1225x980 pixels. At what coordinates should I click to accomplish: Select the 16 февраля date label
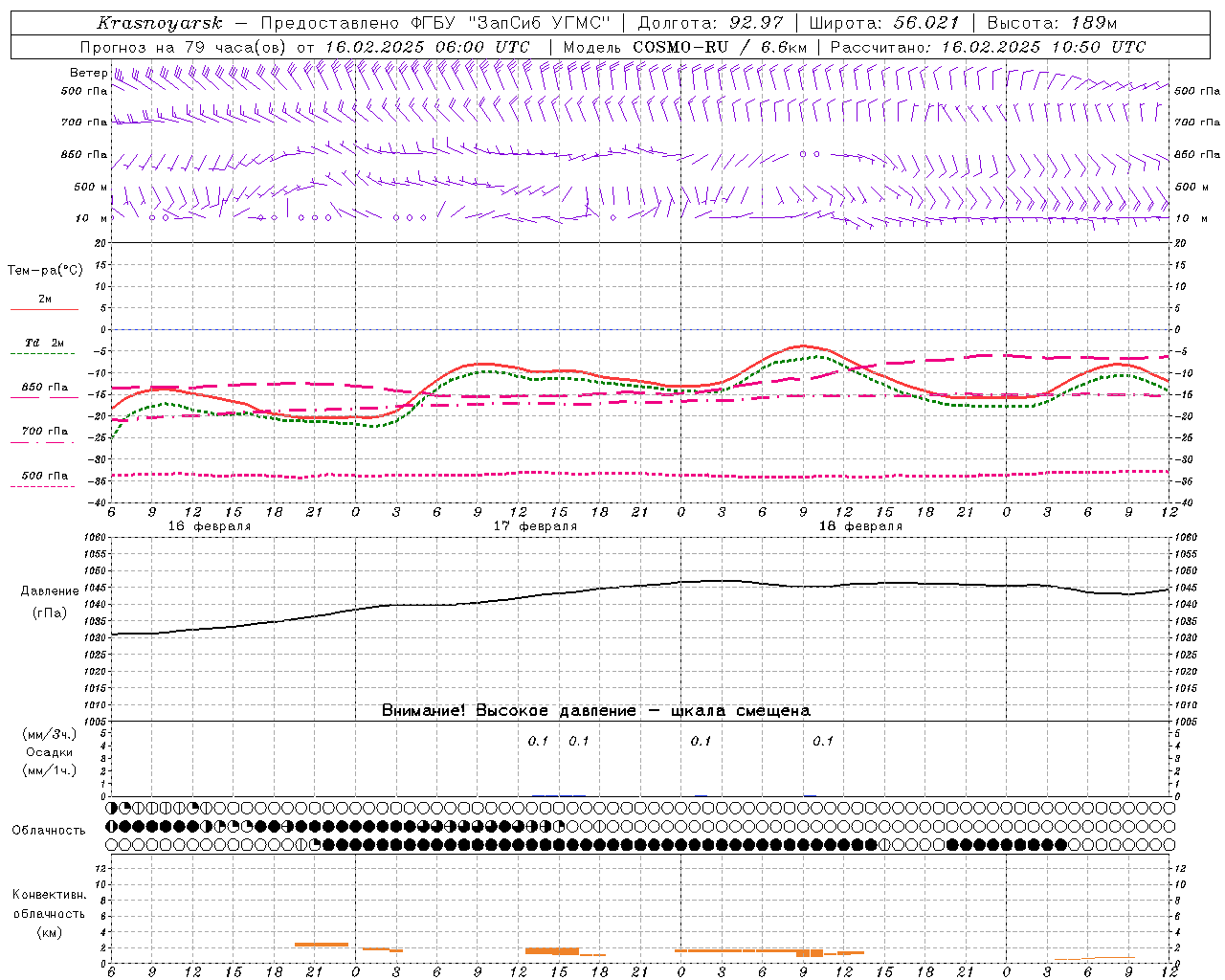pos(209,526)
